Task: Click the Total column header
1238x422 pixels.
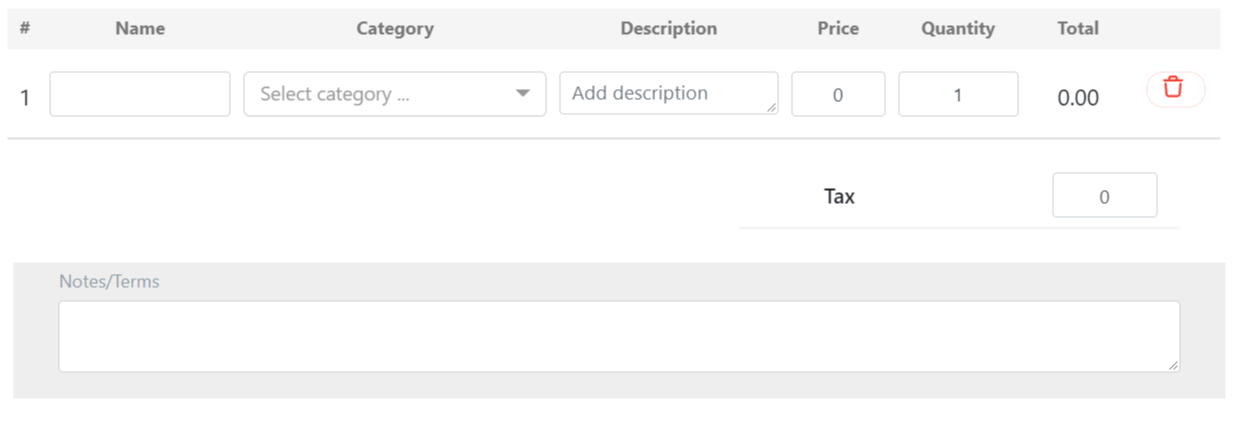Action: coord(1078,29)
